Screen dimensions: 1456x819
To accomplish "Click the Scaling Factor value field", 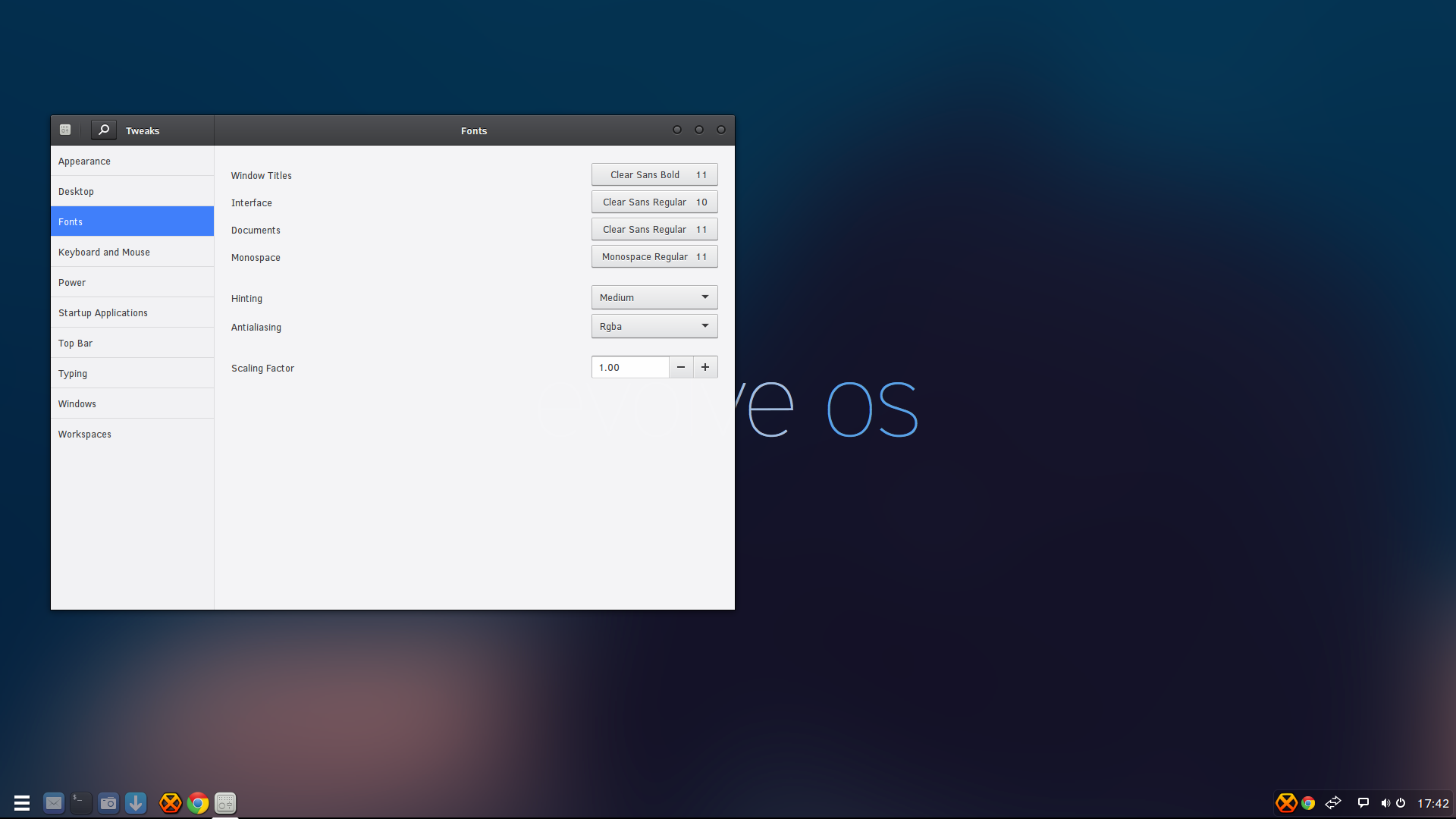I will 630,367.
